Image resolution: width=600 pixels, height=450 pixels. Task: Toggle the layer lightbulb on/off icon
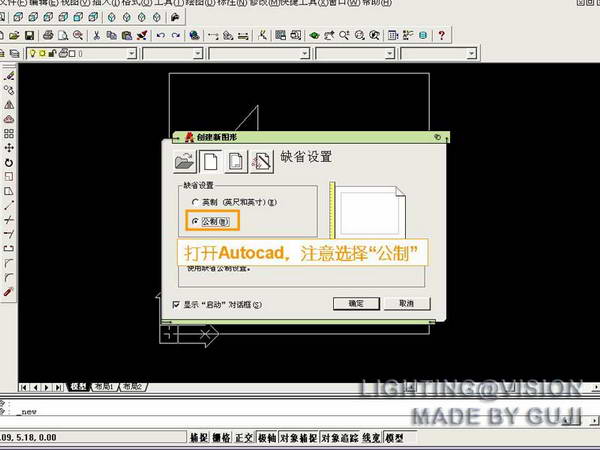[33, 53]
